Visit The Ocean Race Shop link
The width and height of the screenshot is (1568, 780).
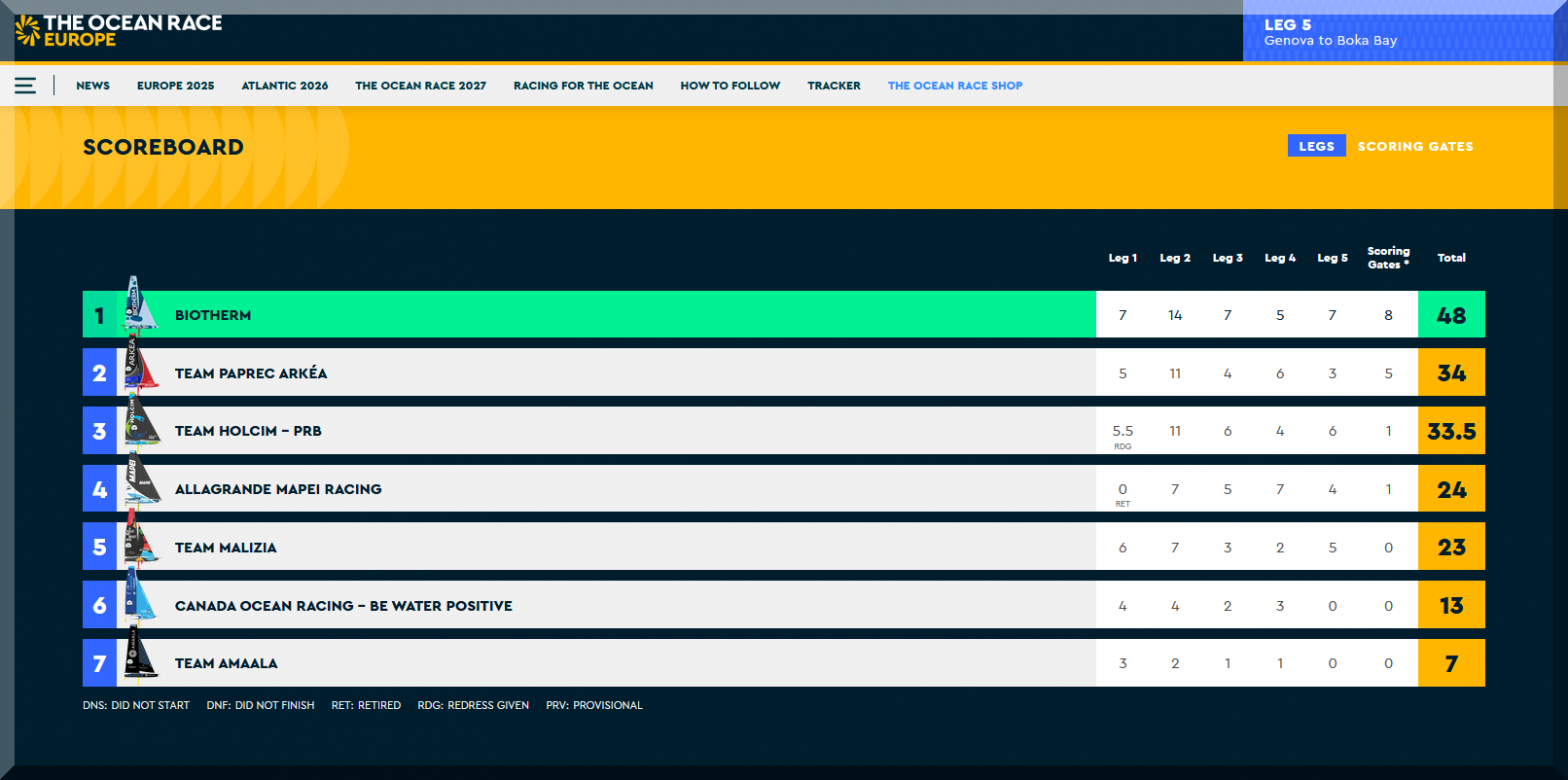[955, 86]
